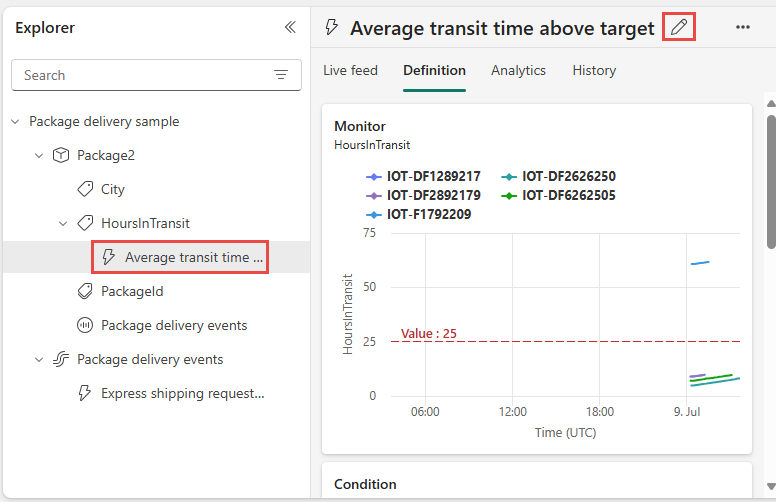Toggle IOT-DF2626250 series in chart legend

coord(568,176)
